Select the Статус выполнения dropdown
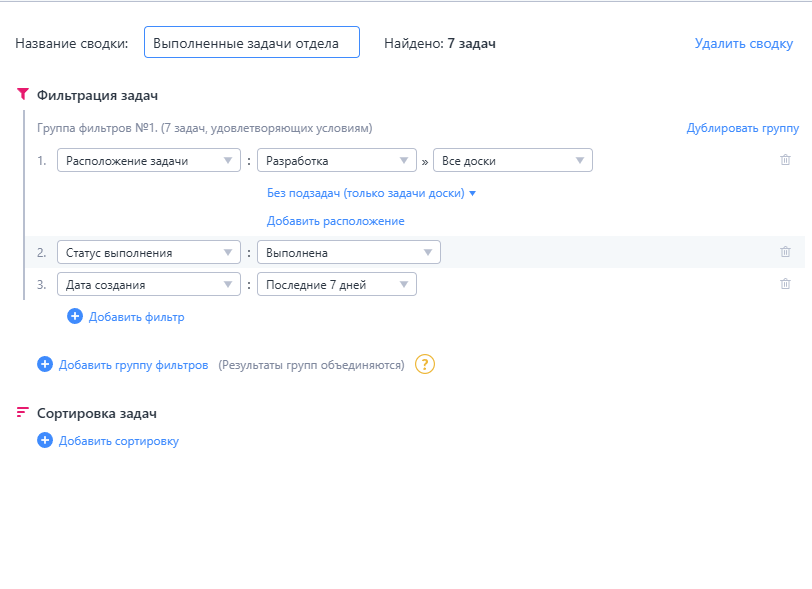812x589 pixels. pos(148,251)
